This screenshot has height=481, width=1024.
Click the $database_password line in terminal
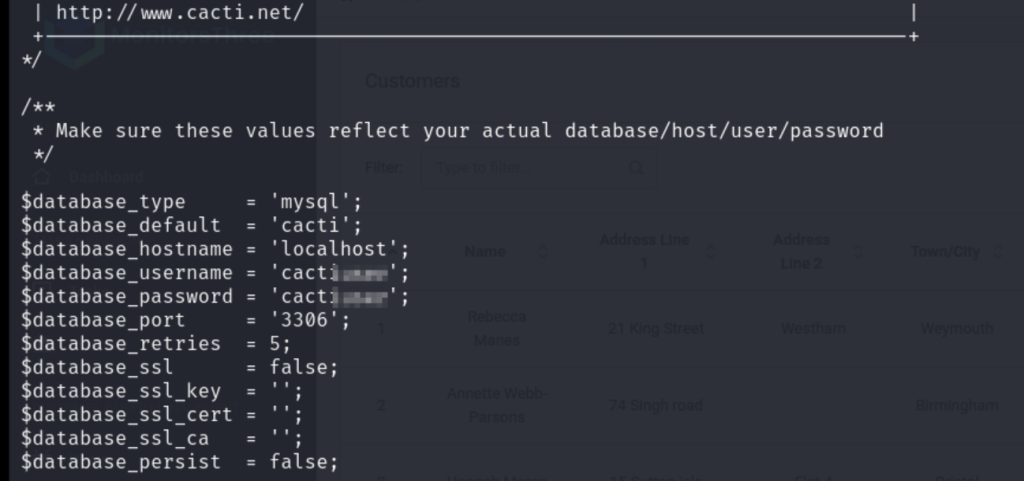(x=215, y=297)
